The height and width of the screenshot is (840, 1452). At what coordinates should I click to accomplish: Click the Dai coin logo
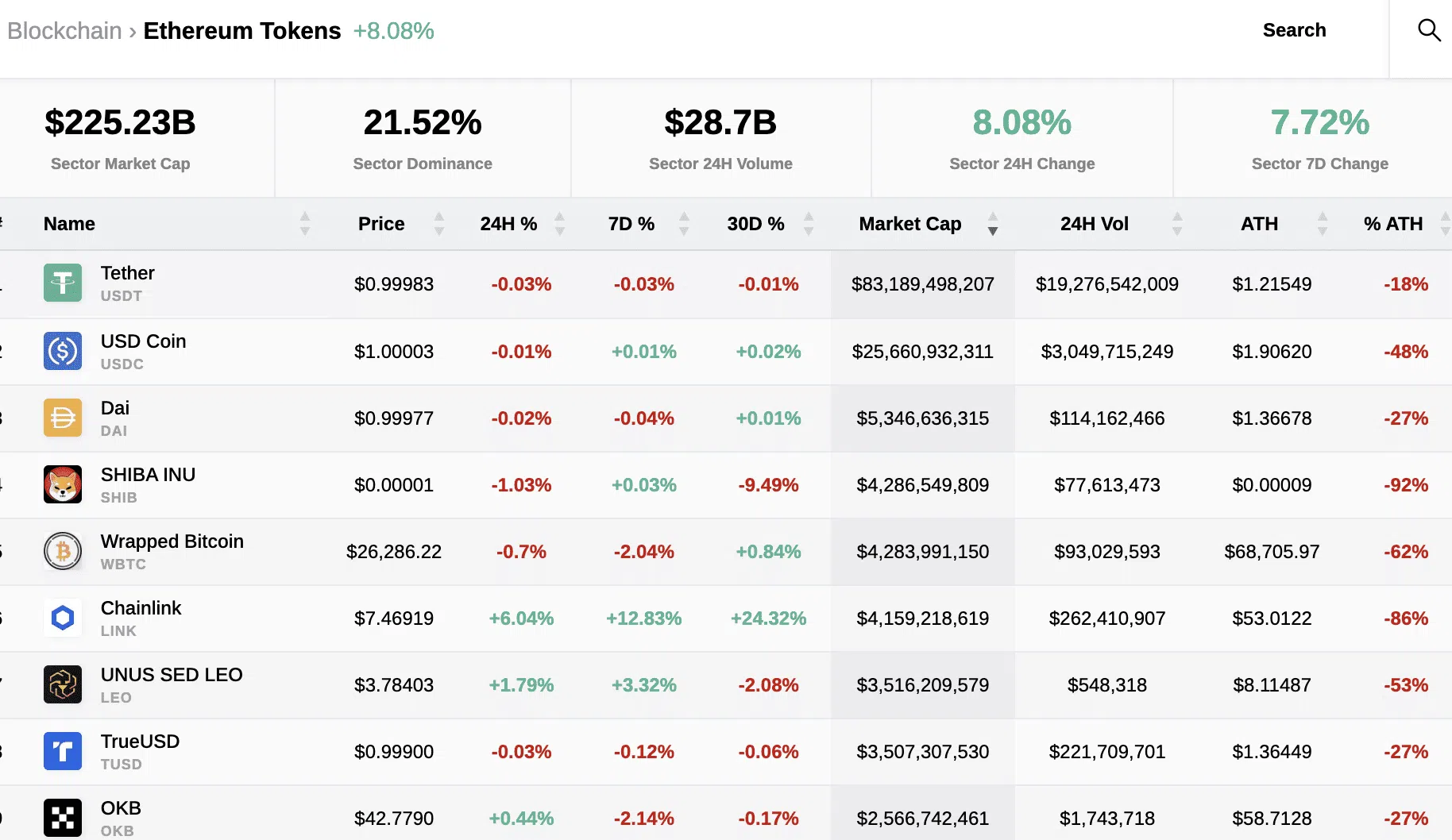coord(63,418)
